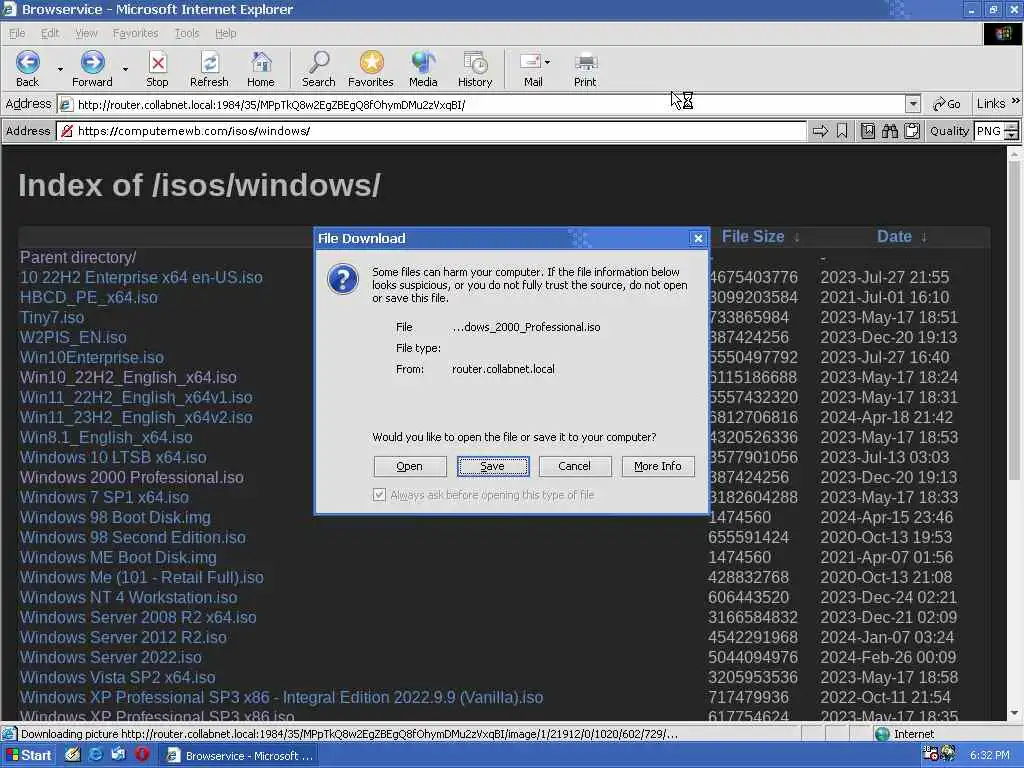This screenshot has width=1024, height=768.
Task: Click Save in the File Download dialog
Action: (492, 466)
